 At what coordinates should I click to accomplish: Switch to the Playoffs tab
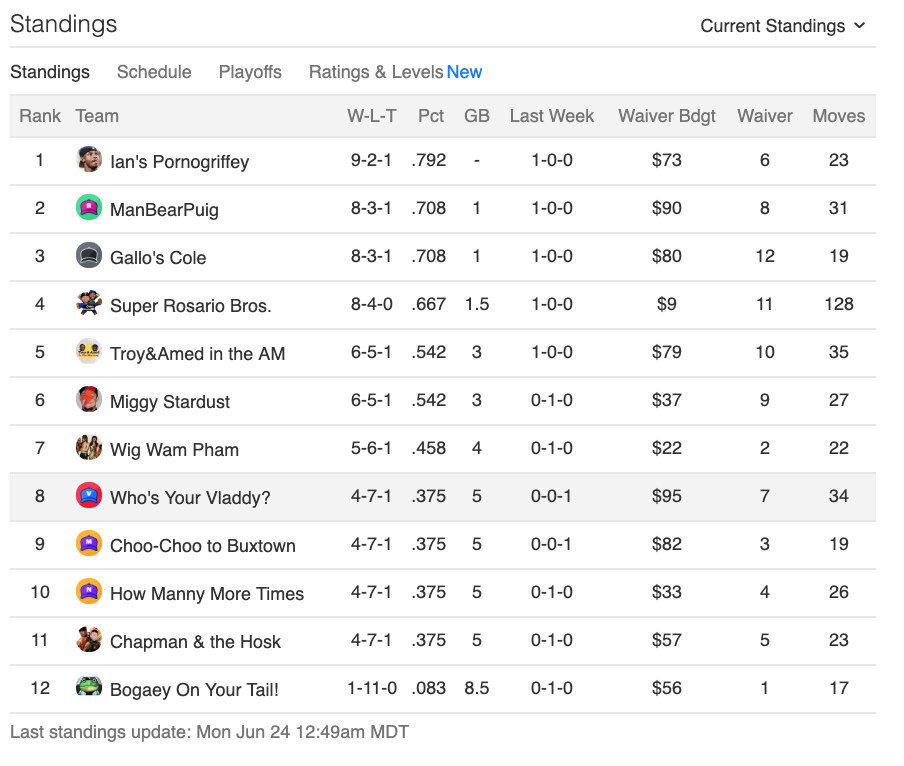click(250, 72)
